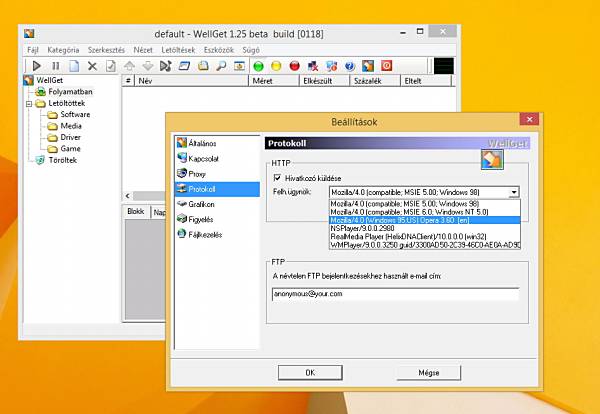Open the Fájl menu

(x=33, y=50)
